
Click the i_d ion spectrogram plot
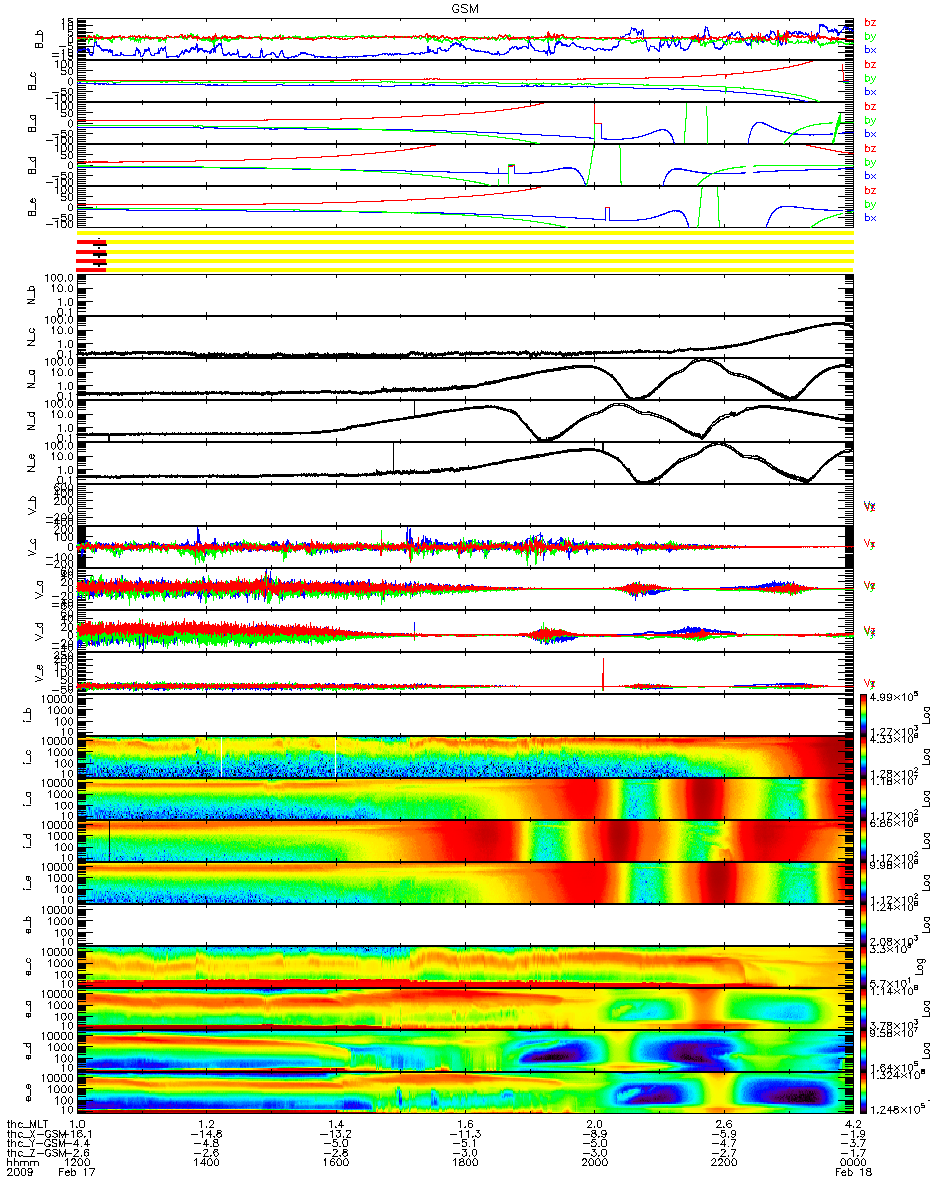click(465, 841)
